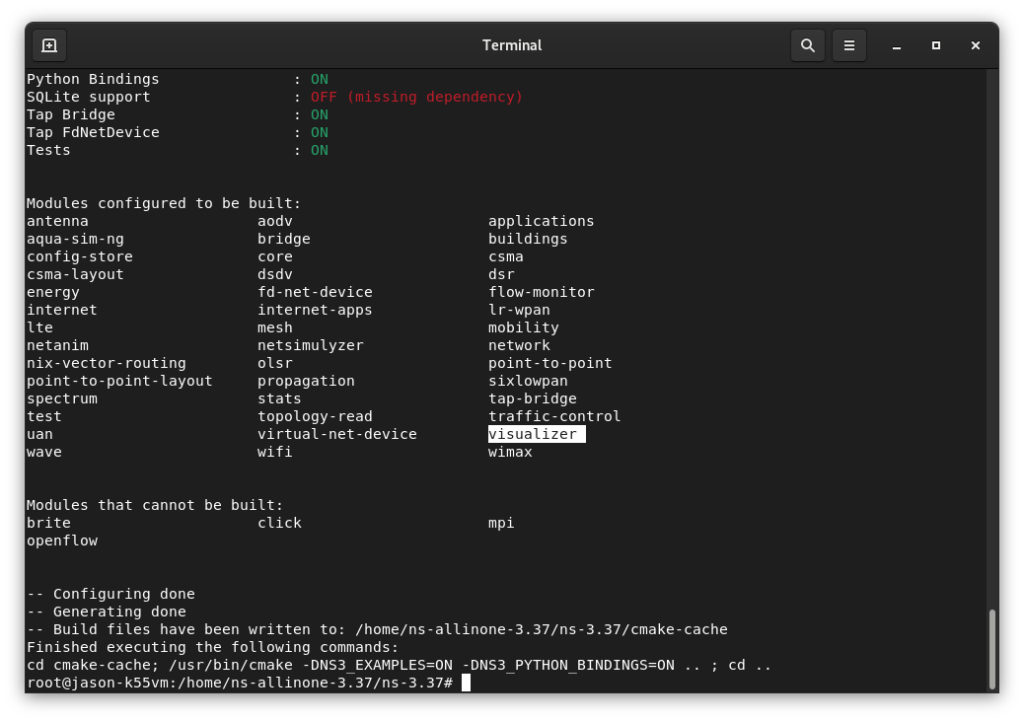The image size is (1024, 721).
Task: Open the terminal search tool
Action: pyautogui.click(x=807, y=45)
